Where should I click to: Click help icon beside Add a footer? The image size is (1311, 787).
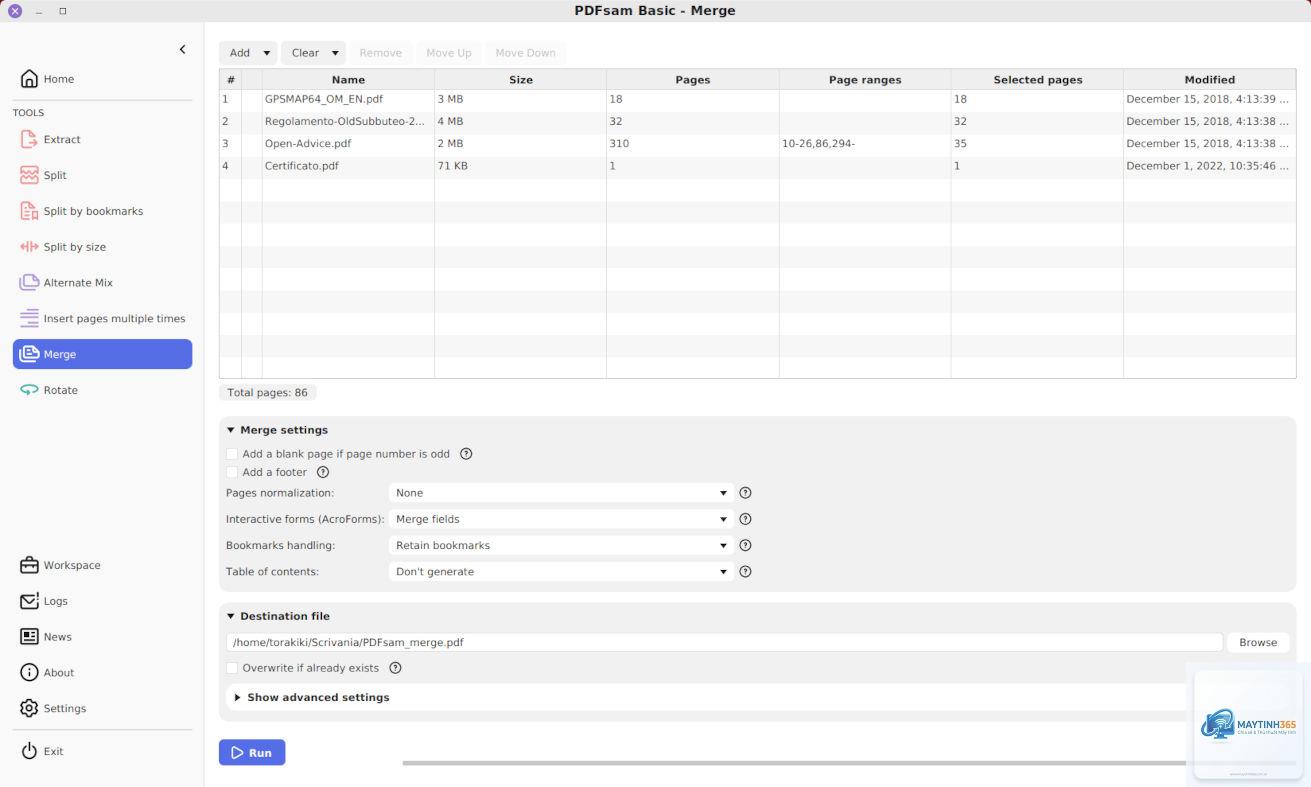[323, 472]
